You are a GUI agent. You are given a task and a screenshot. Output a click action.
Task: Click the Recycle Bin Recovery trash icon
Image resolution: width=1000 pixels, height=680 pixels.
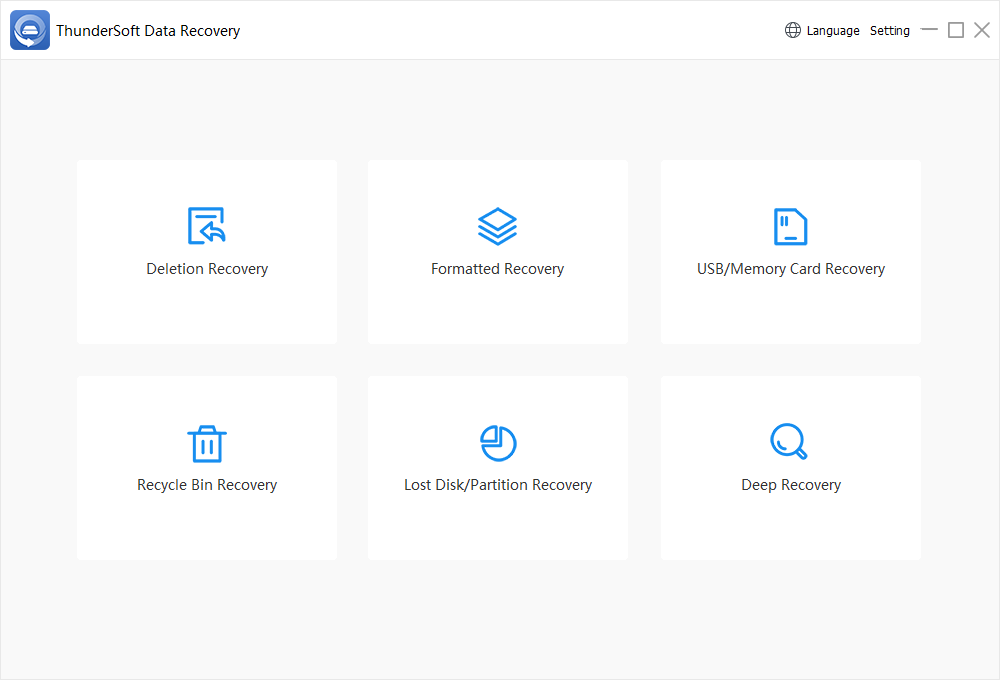point(207,442)
